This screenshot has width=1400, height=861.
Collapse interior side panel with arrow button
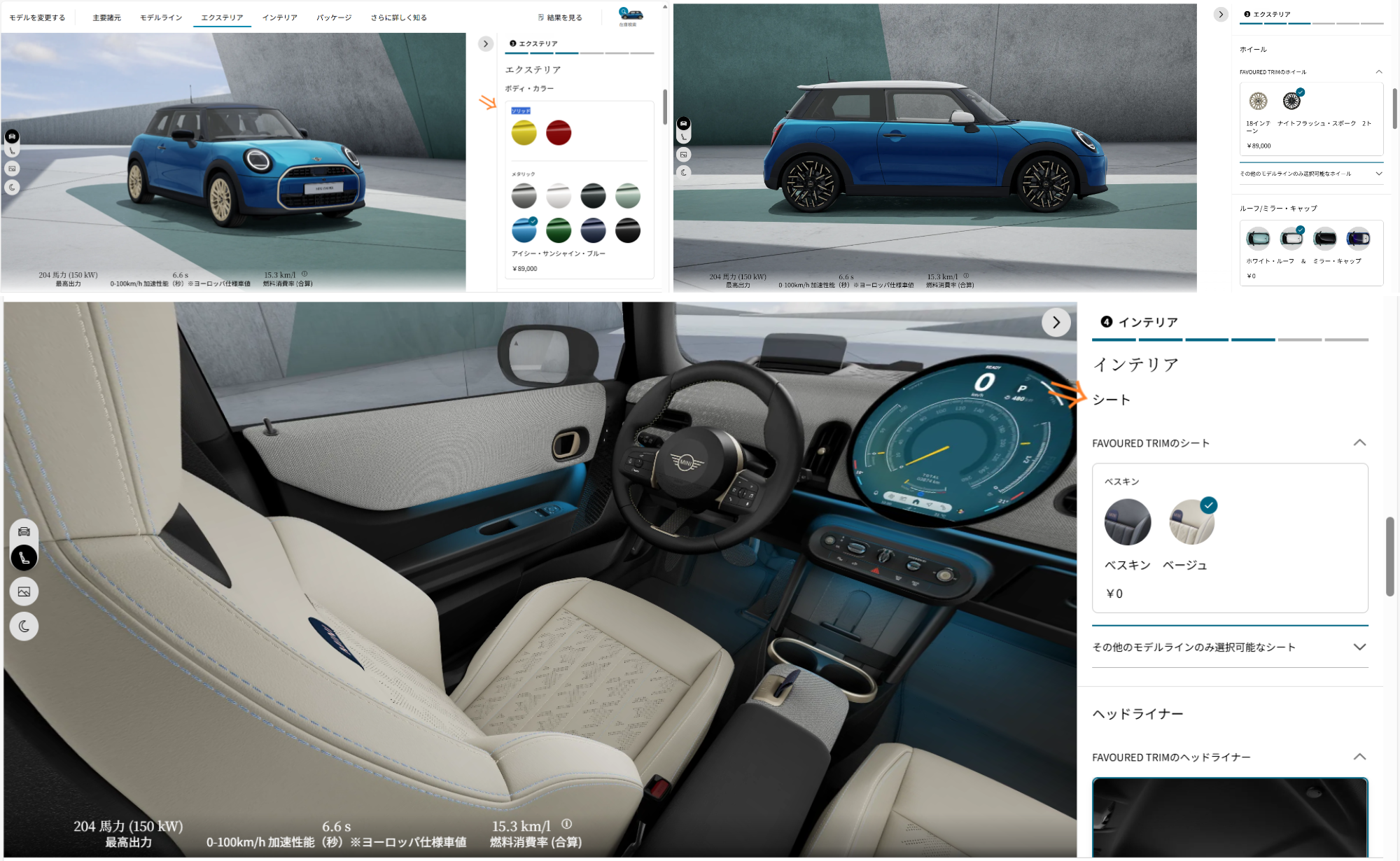[x=1056, y=323]
